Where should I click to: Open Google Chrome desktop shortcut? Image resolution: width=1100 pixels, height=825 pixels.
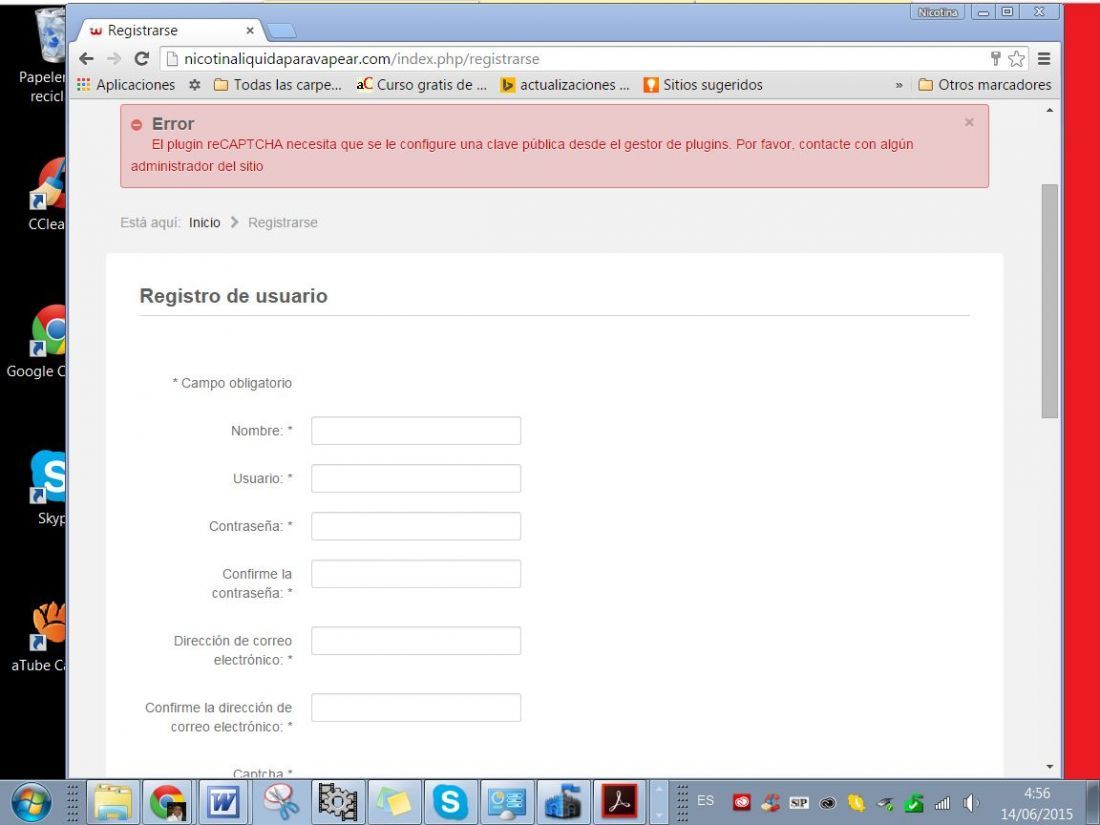tap(36, 342)
